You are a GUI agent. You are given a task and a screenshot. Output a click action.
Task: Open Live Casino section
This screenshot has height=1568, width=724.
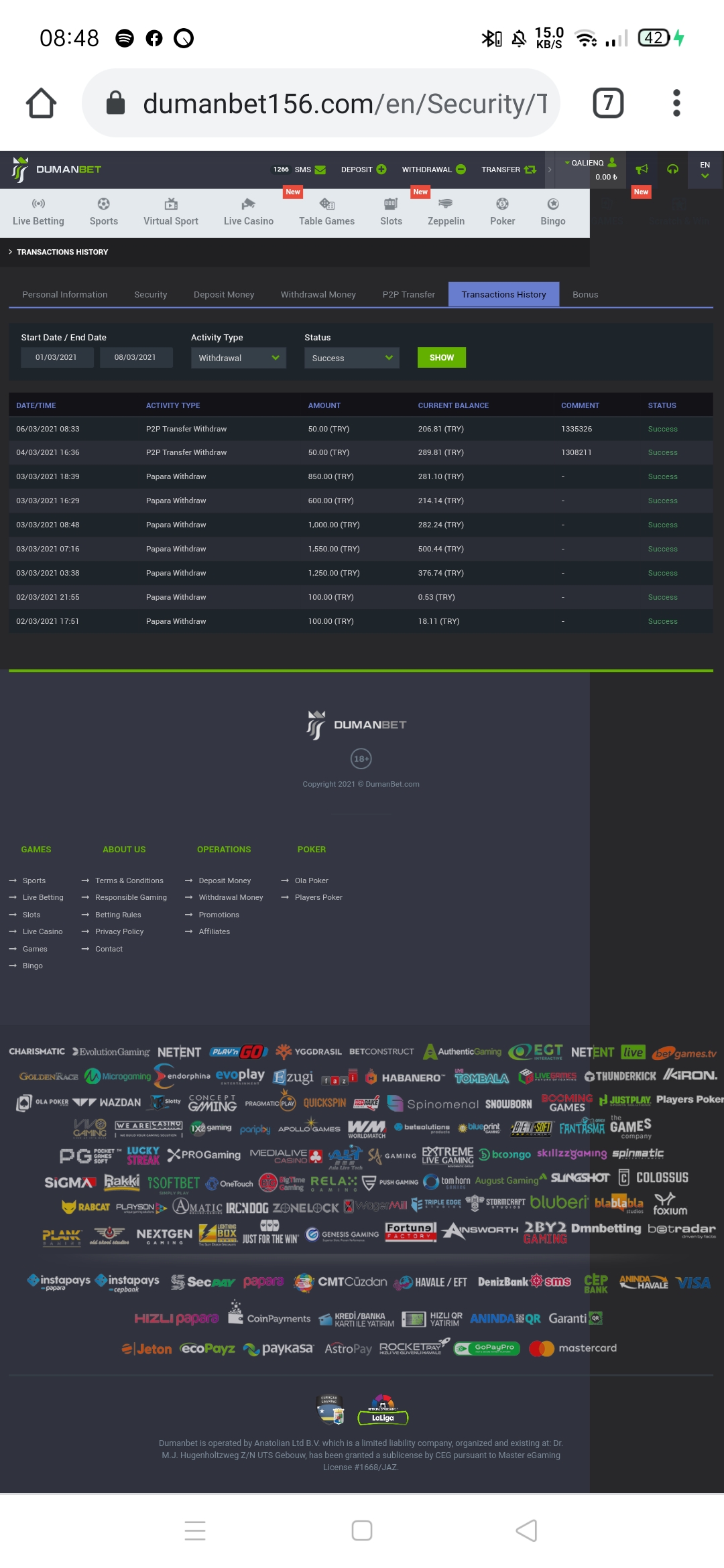(x=249, y=212)
